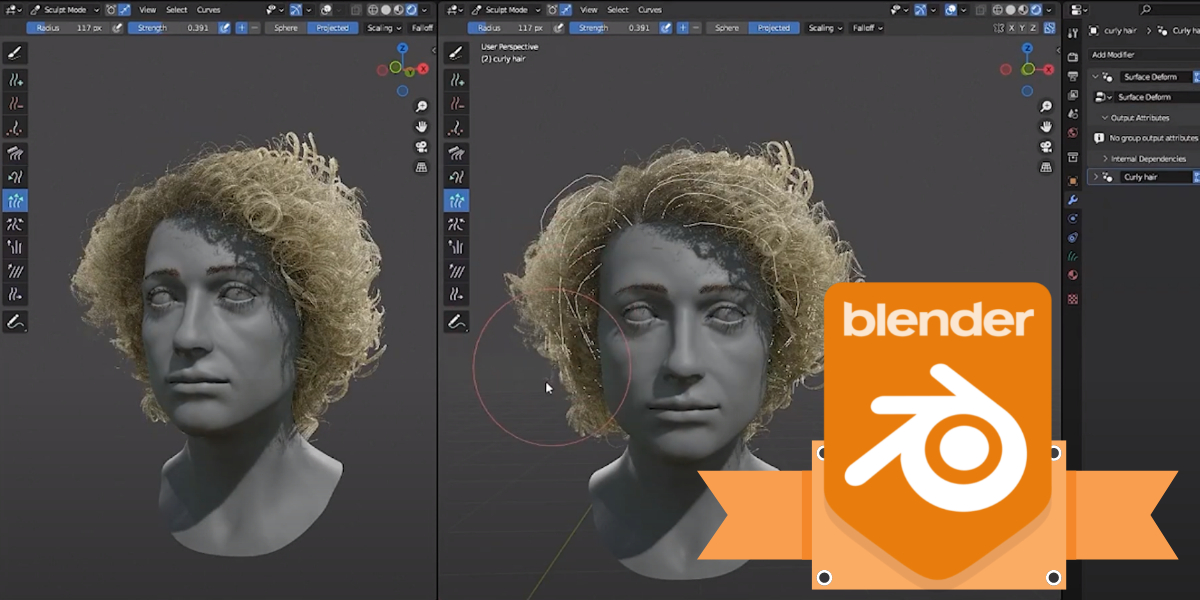1200x600 pixels.
Task: Toggle camera view in the right viewport
Action: [1046, 147]
